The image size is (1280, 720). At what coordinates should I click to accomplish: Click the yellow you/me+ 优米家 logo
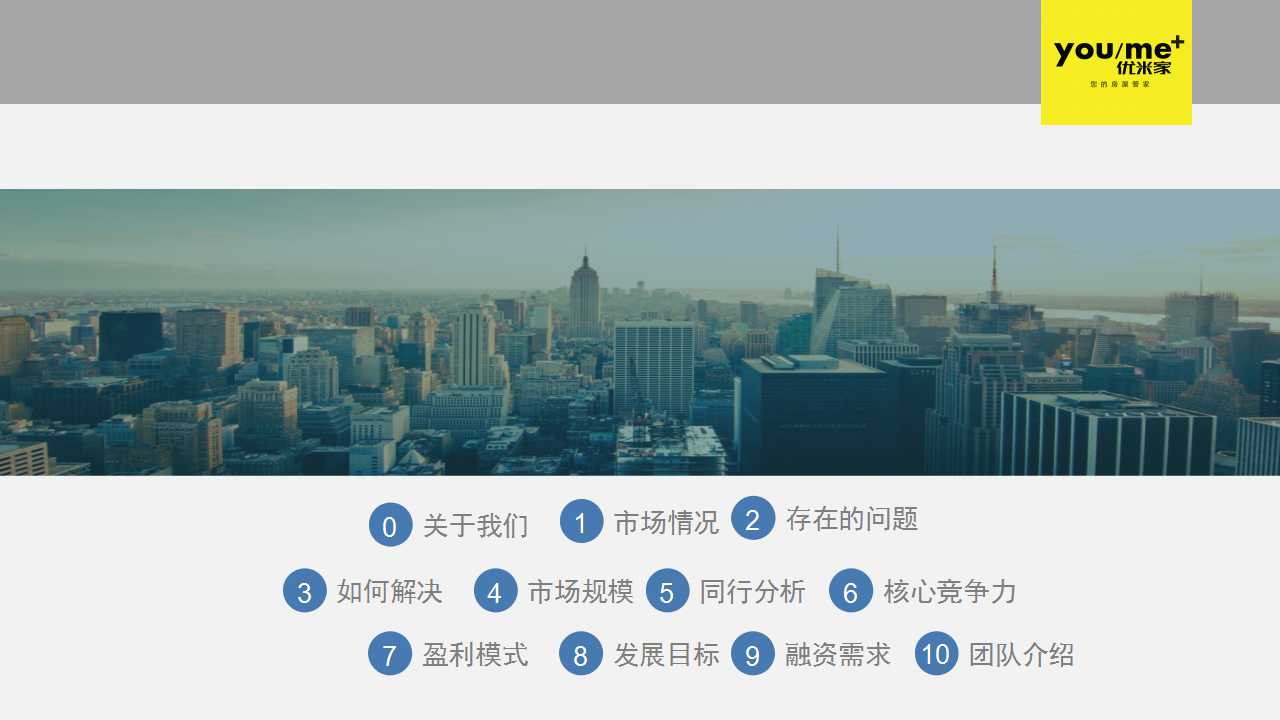[x=1116, y=62]
